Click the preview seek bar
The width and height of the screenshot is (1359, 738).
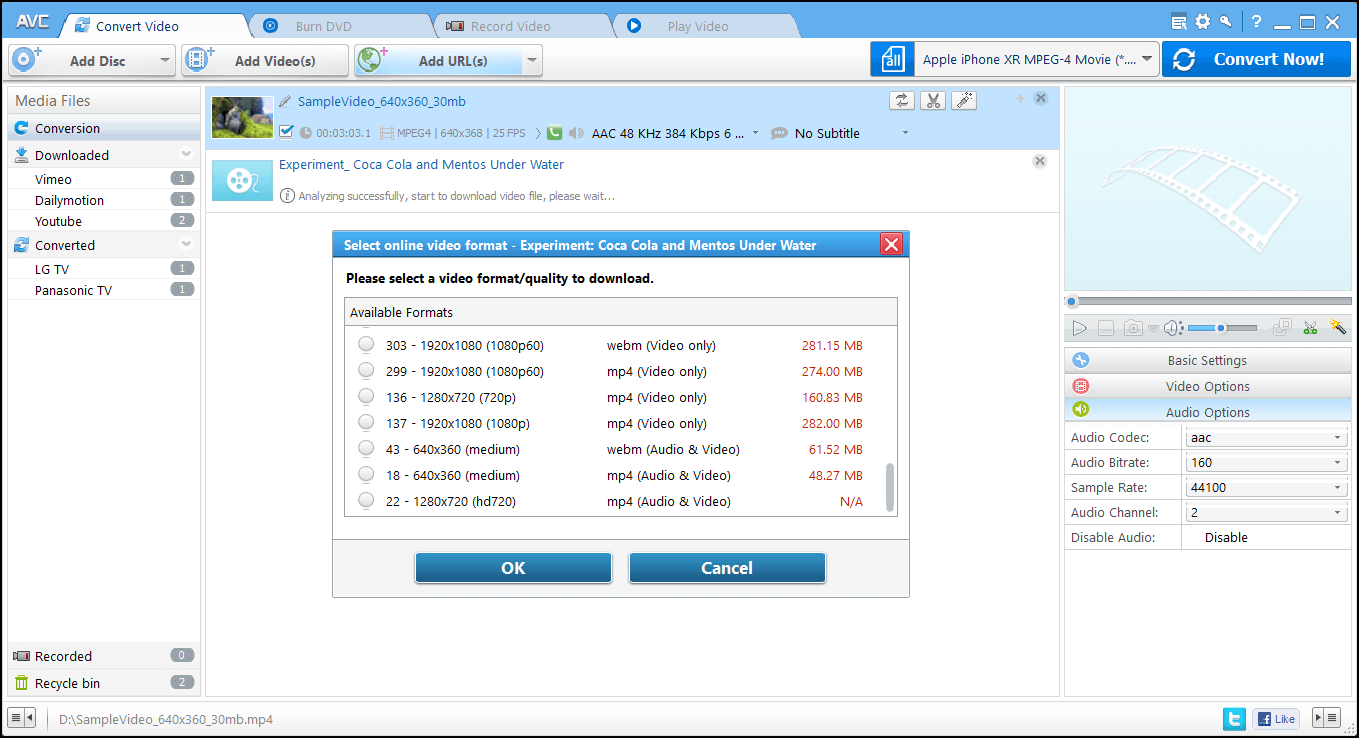(x=1207, y=301)
